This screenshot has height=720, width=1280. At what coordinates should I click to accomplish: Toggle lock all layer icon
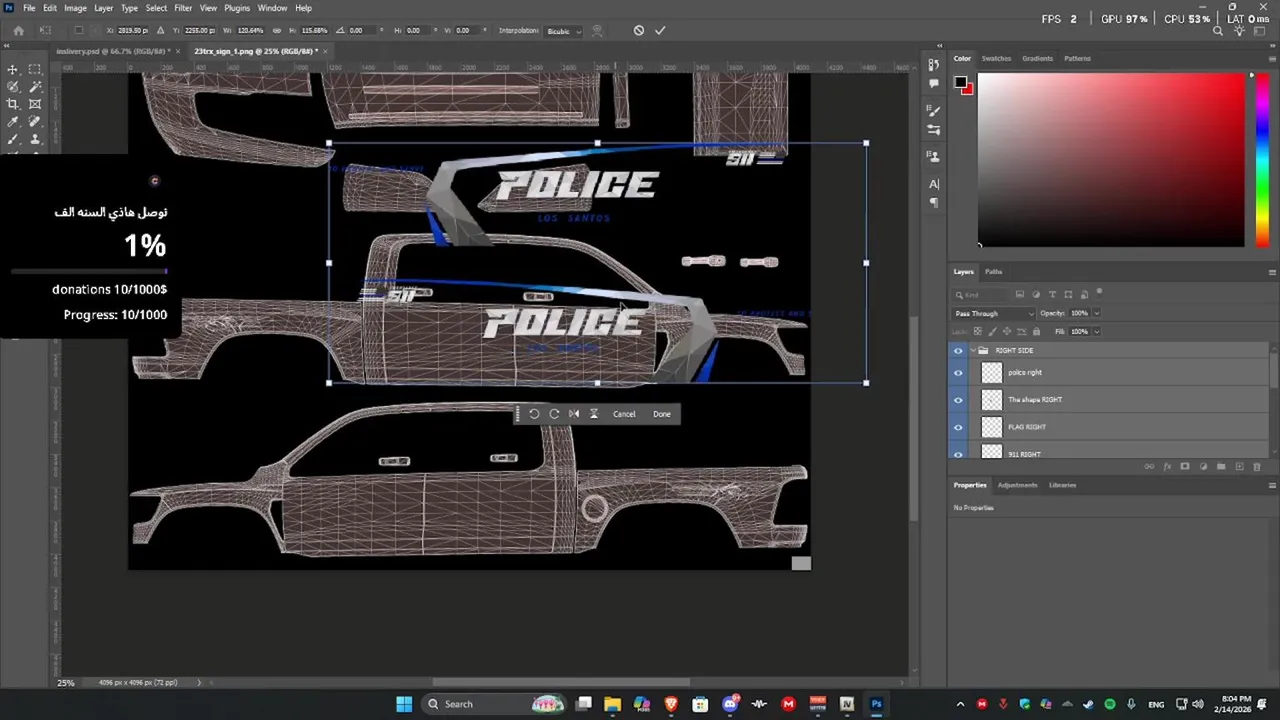pyautogui.click(x=1036, y=331)
